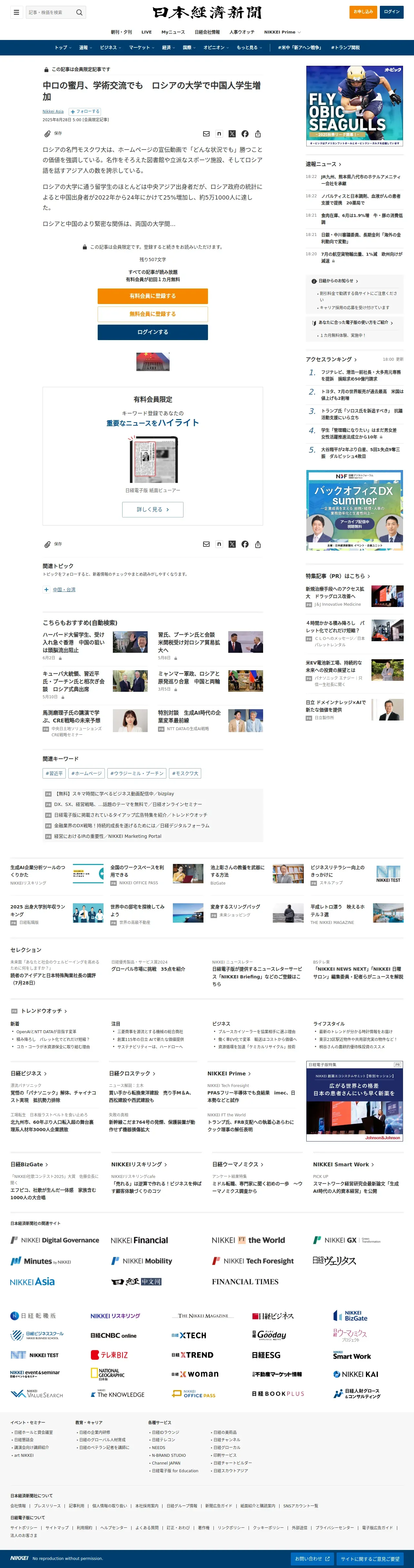Open share menu icon under headline

tap(258, 134)
